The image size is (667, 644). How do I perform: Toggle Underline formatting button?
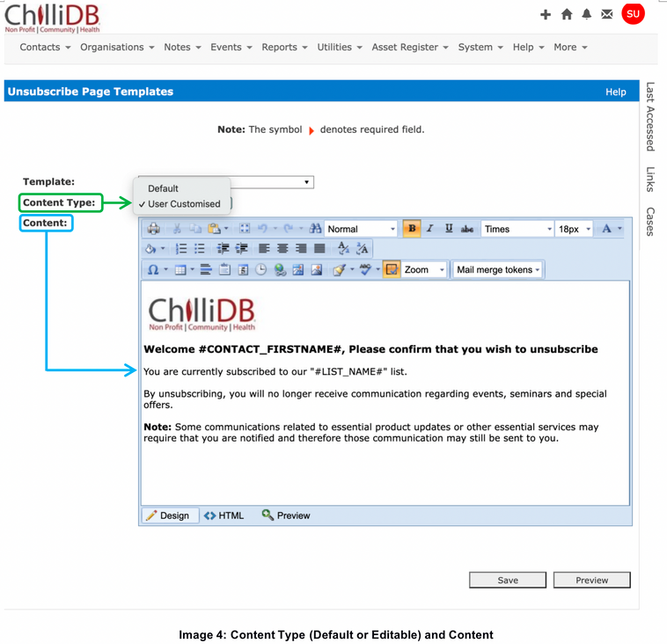449,228
